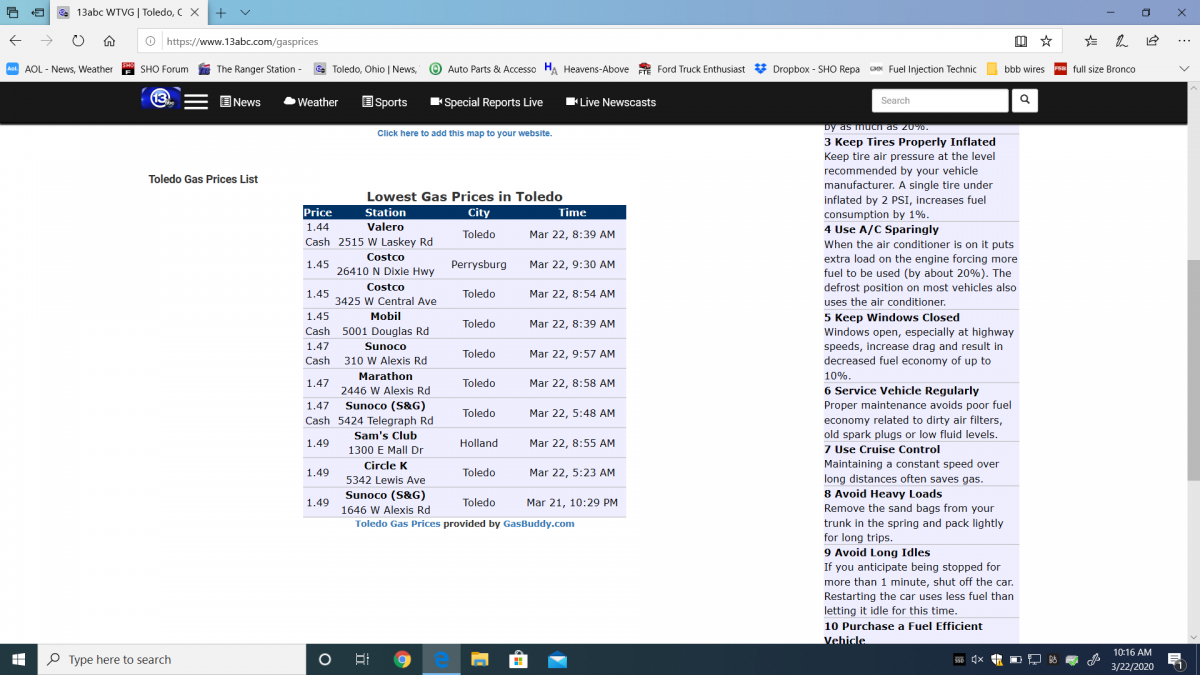This screenshot has height=675, width=1200.
Task: Select Sports in the site navigation
Action: (384, 102)
